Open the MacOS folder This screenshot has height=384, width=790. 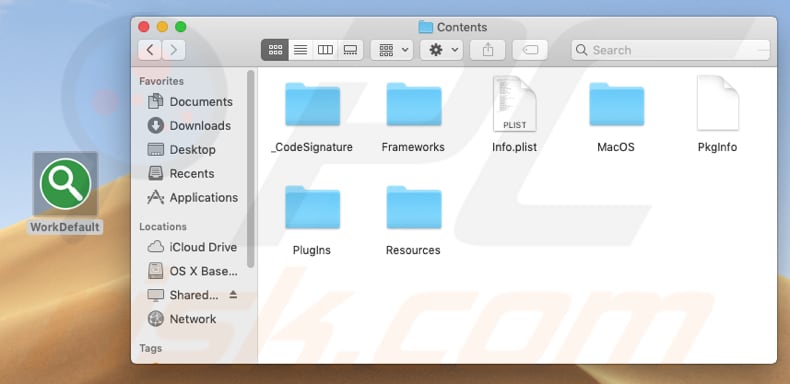tap(616, 104)
